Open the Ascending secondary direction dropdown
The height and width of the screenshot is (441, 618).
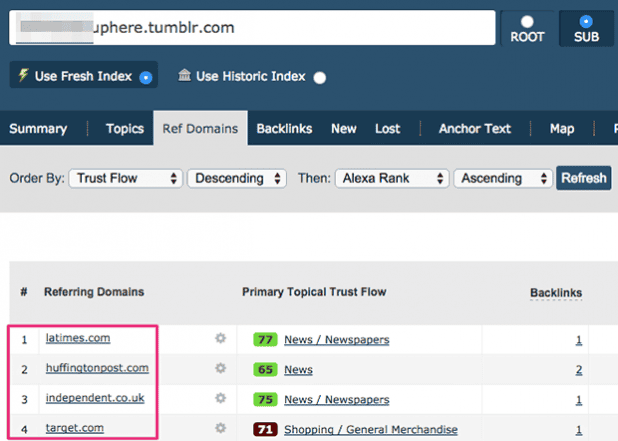503,179
